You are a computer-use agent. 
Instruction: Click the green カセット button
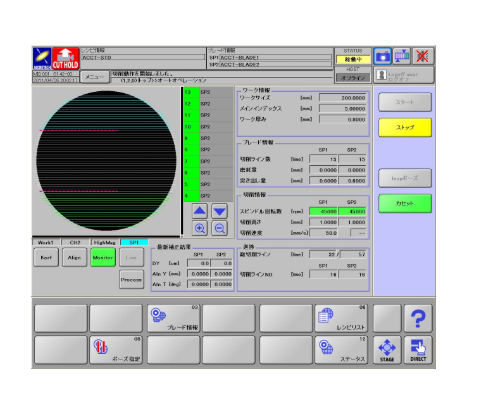(405, 203)
